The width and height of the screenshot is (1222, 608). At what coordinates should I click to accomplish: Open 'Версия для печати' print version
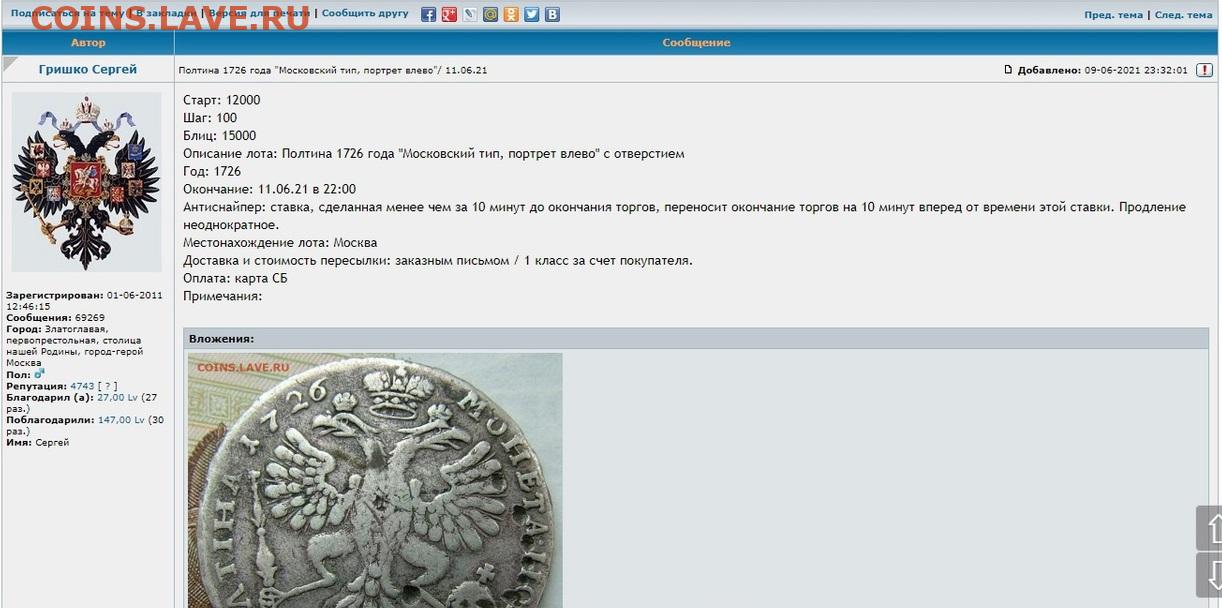click(x=259, y=14)
